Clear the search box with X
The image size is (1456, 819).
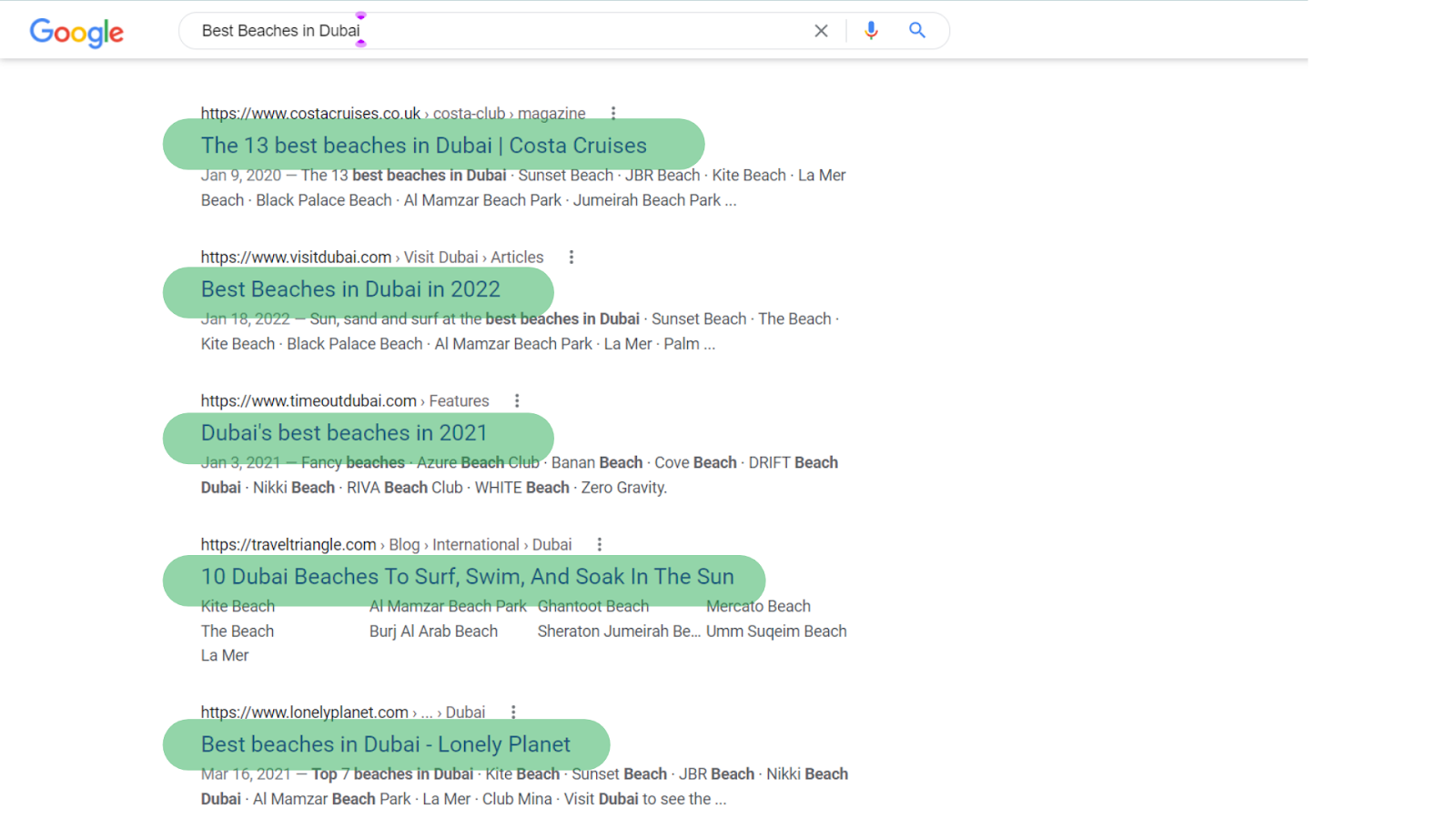(x=821, y=31)
